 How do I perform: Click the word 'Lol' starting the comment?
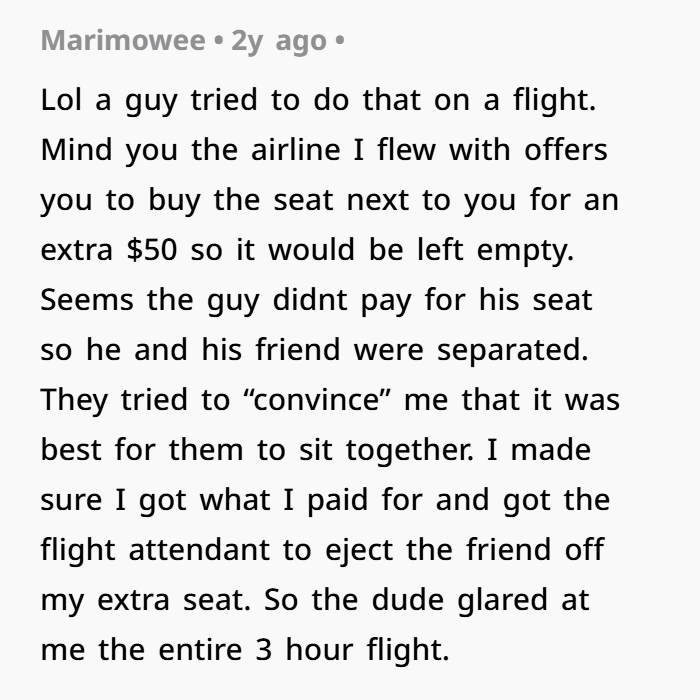(61, 100)
